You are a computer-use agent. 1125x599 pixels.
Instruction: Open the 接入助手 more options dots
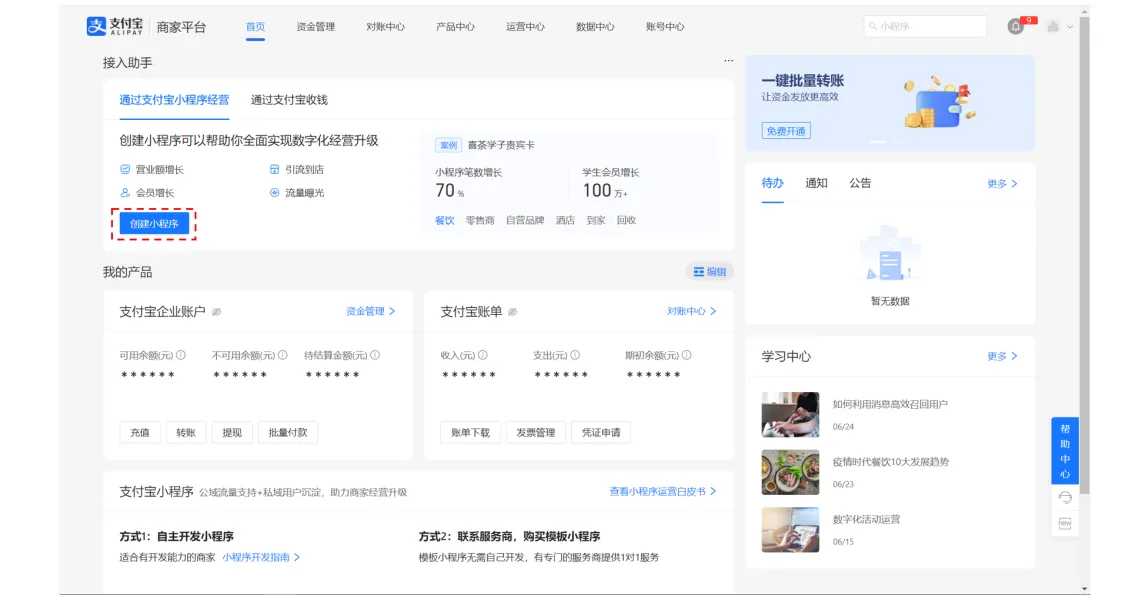click(728, 60)
